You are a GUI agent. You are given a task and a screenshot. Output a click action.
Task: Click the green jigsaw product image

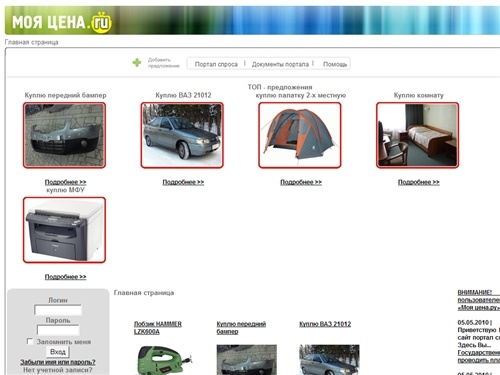coord(164,360)
